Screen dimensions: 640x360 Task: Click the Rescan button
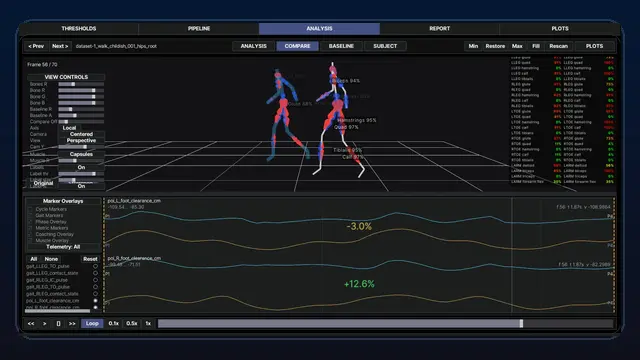pos(558,46)
